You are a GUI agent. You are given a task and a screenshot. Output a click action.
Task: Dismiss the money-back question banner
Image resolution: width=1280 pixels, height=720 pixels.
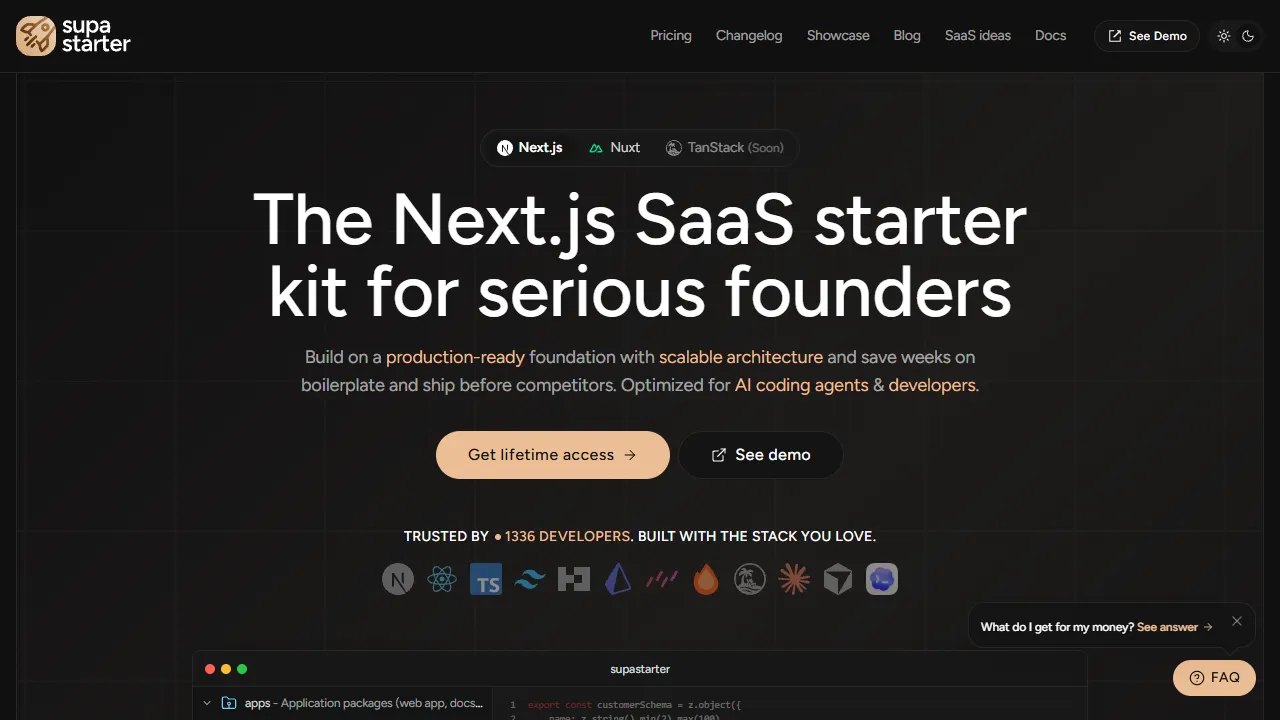(x=1237, y=621)
